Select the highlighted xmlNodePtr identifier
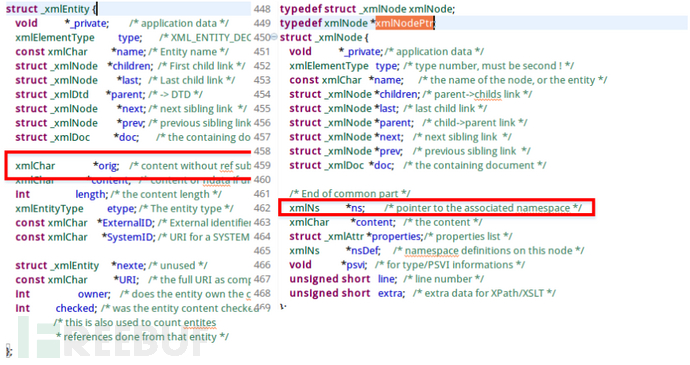Viewport: 690px width, 365px height. (404, 23)
